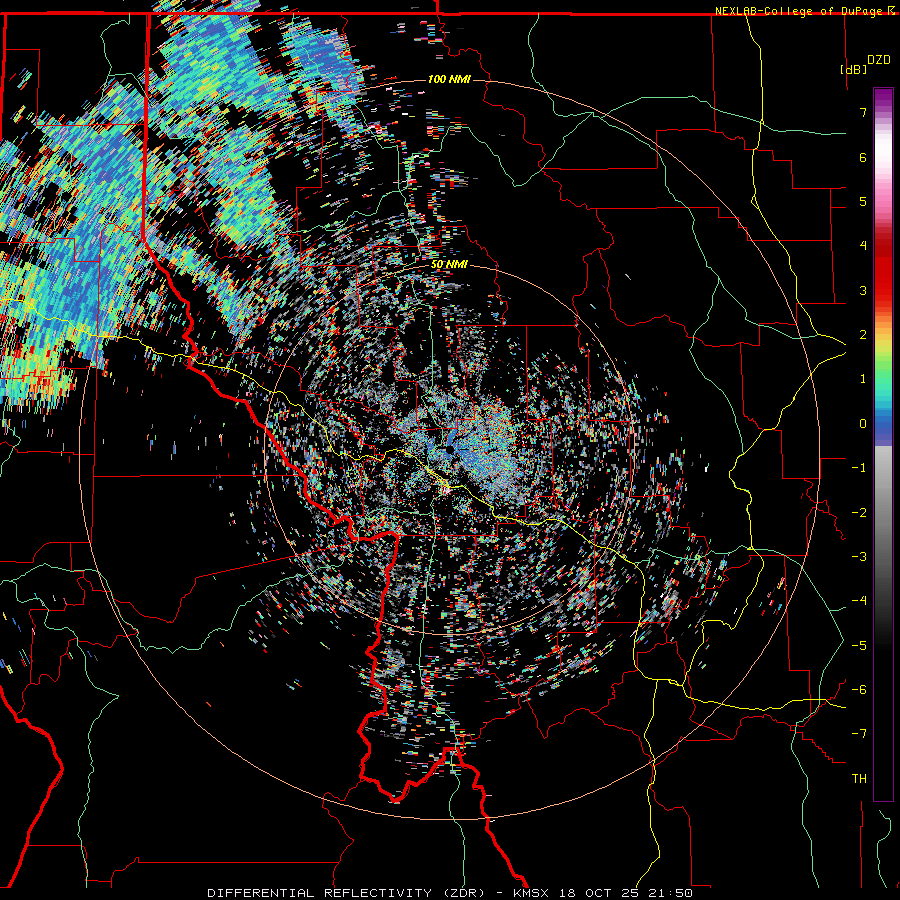This screenshot has height=900, width=900.
Task: Click the 0 value on the scale
Action: coord(863,424)
